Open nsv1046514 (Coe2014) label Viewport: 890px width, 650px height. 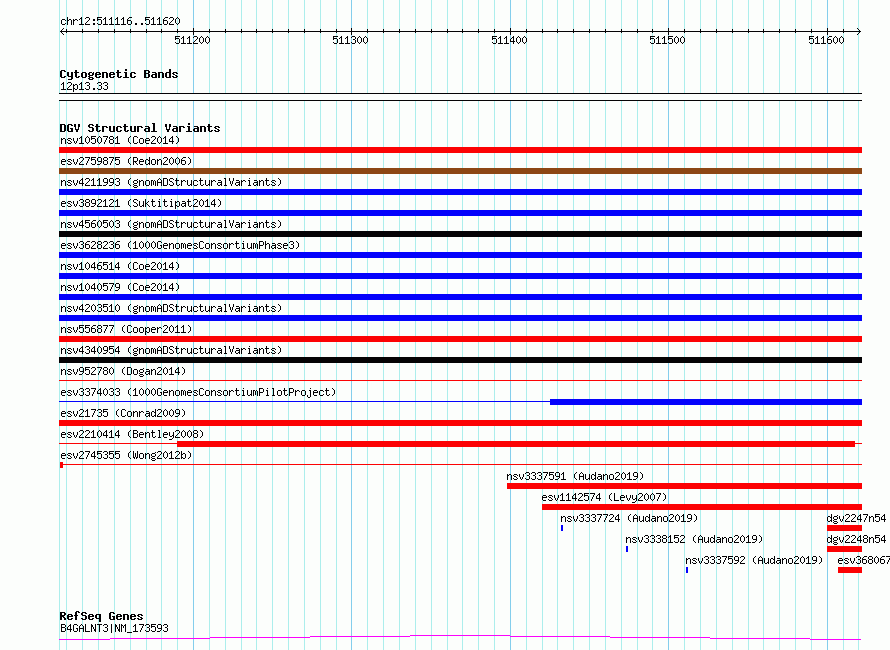pyautogui.click(x=120, y=266)
